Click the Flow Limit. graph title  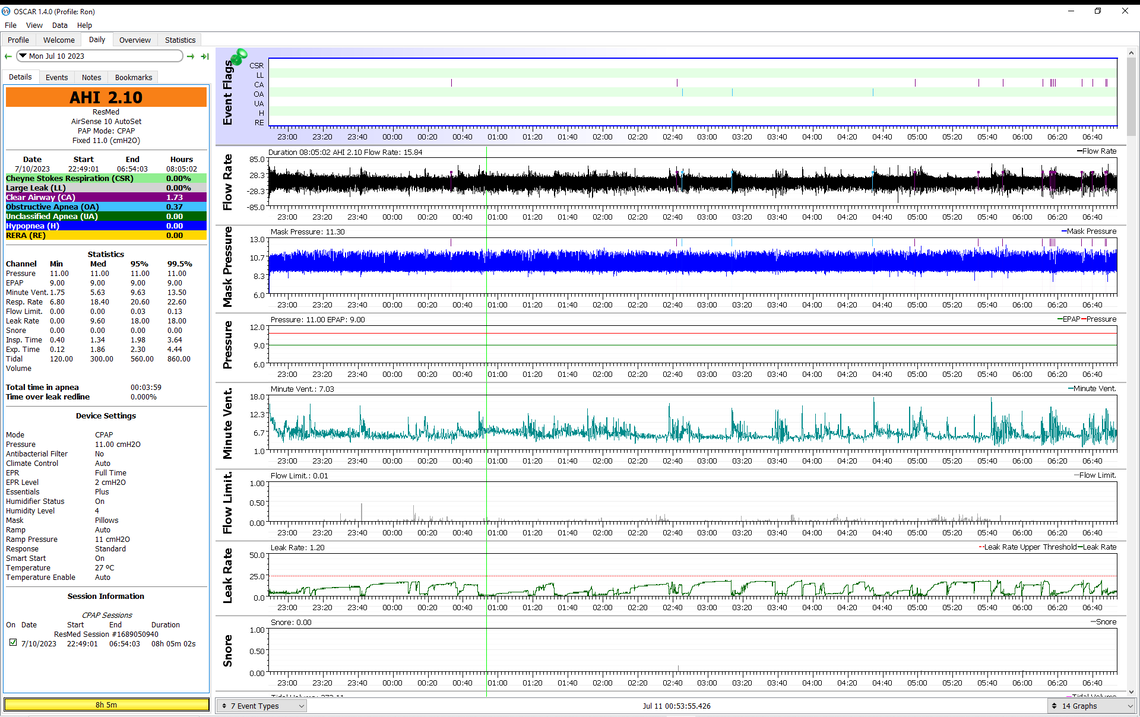[228, 502]
